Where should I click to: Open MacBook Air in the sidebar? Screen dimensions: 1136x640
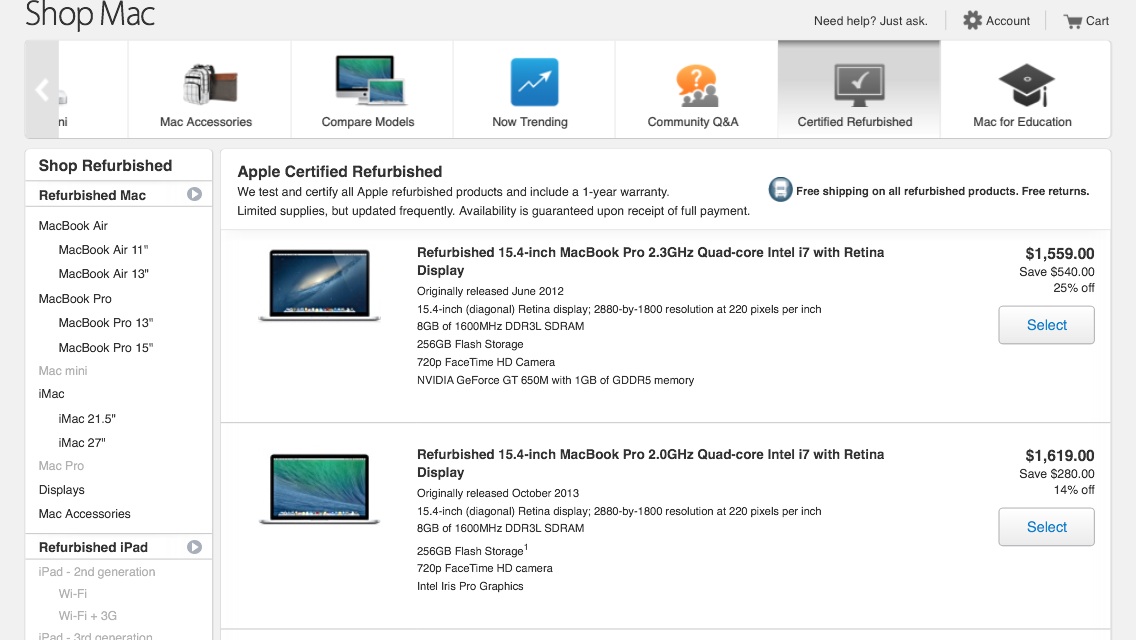click(73, 225)
